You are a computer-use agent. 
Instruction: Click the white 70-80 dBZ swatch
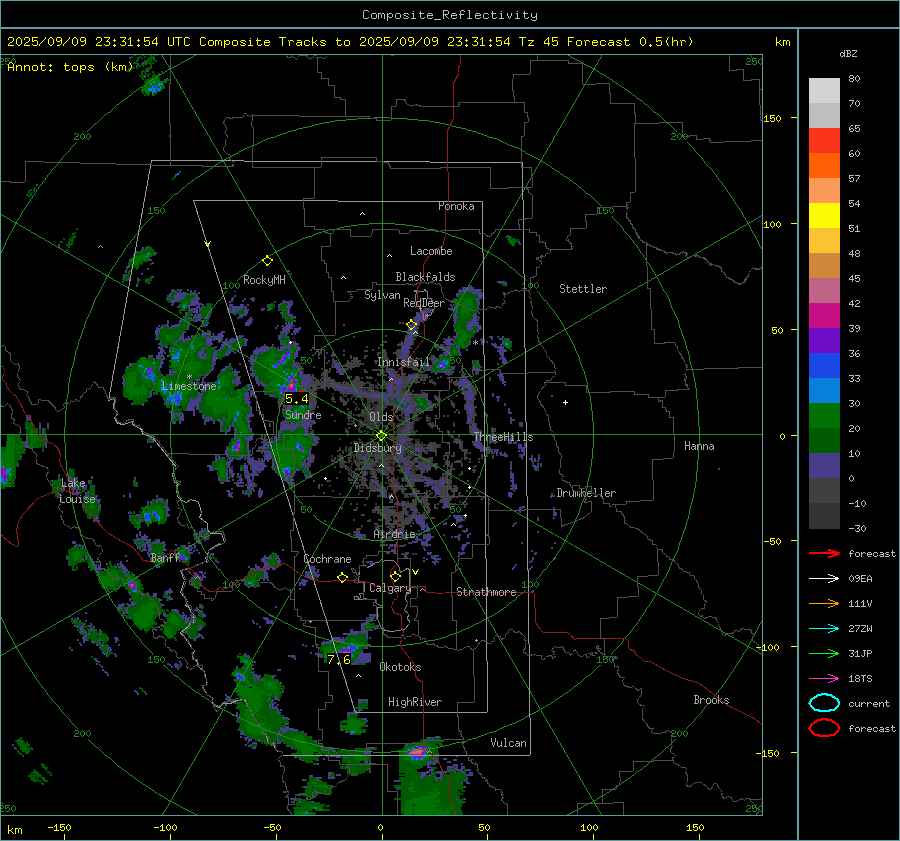click(x=824, y=91)
